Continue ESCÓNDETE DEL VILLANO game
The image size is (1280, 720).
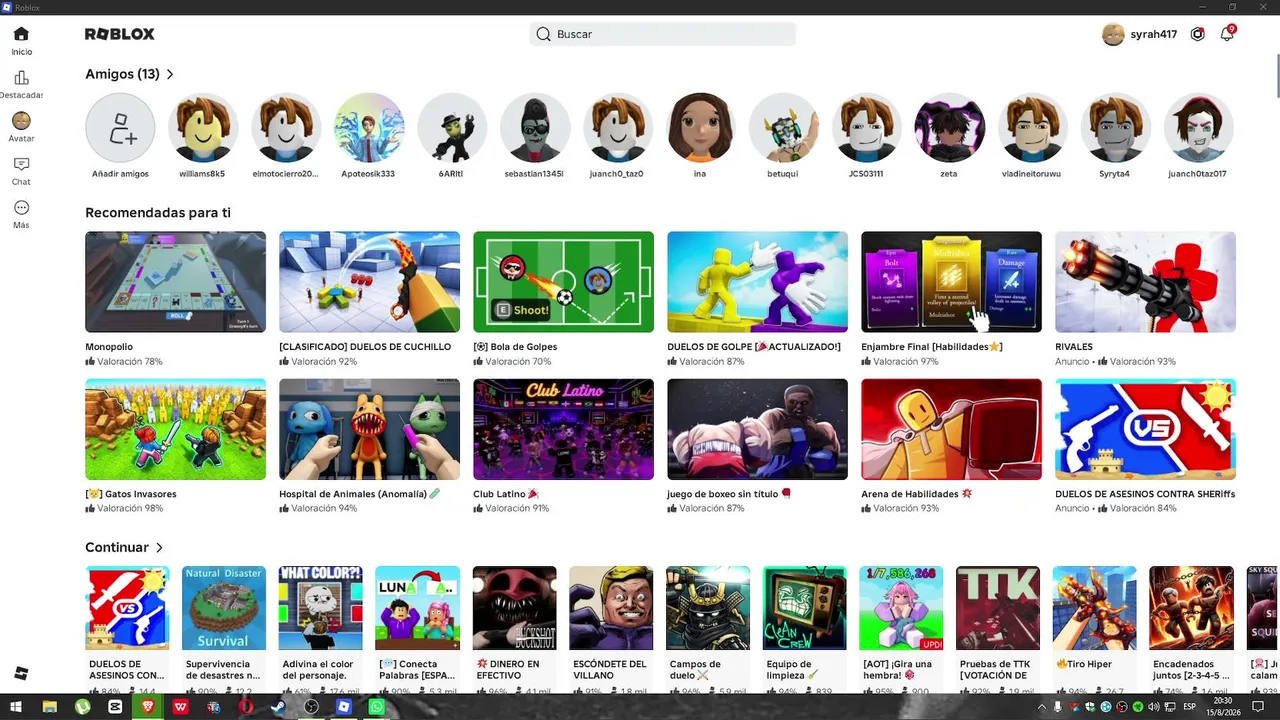point(611,608)
